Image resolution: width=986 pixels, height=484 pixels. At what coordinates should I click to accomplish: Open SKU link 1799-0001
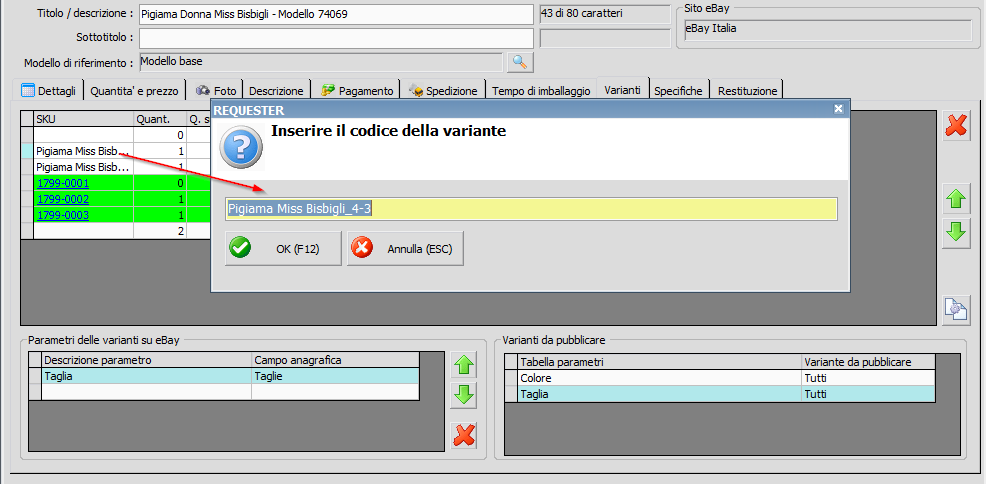pyautogui.click(x=63, y=184)
